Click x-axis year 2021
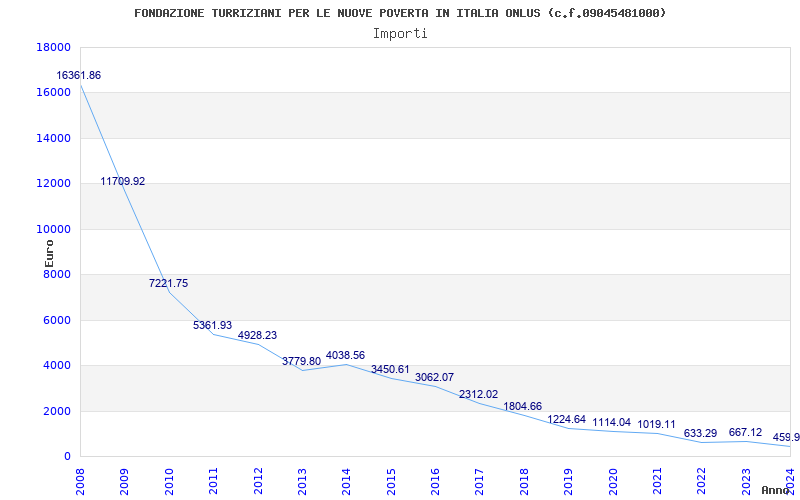 pos(657,482)
